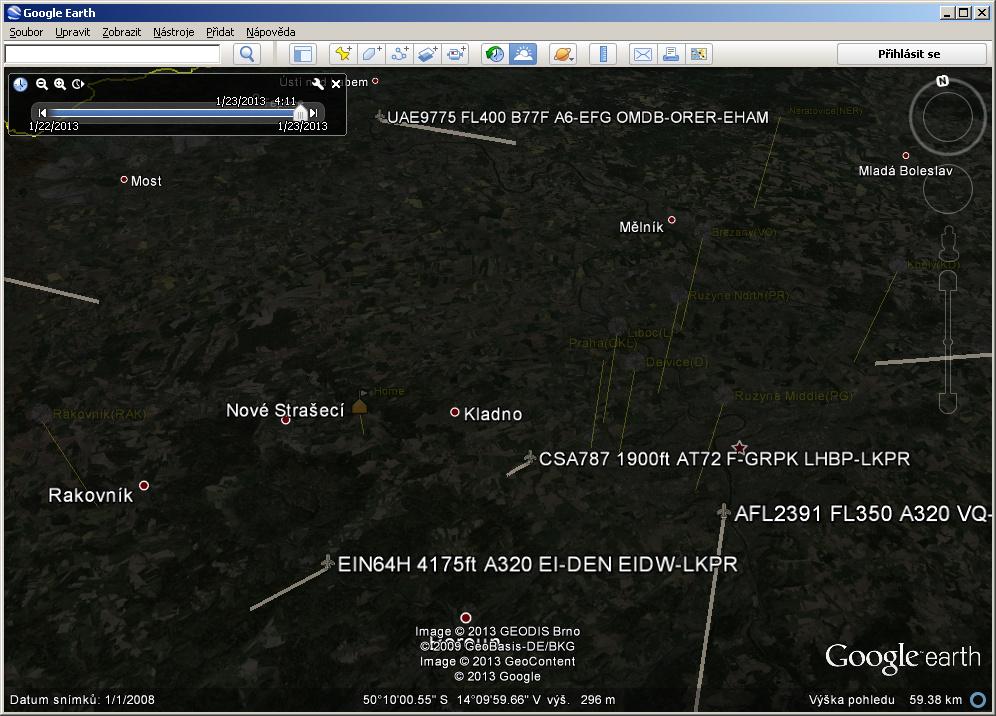Click the move joystick ring
The height and width of the screenshot is (716, 996).
coord(948,189)
